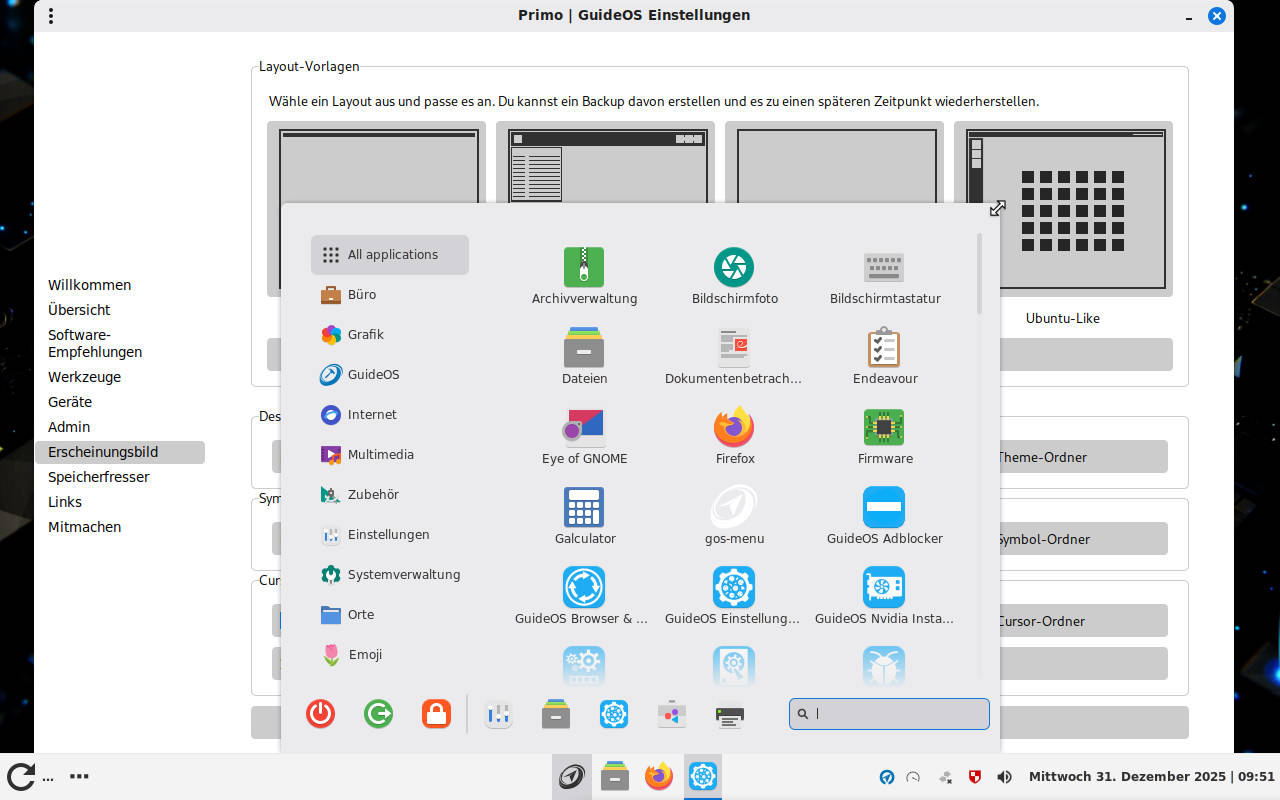Click the red shield tray icon
This screenshot has height=800, width=1280.
(x=975, y=777)
